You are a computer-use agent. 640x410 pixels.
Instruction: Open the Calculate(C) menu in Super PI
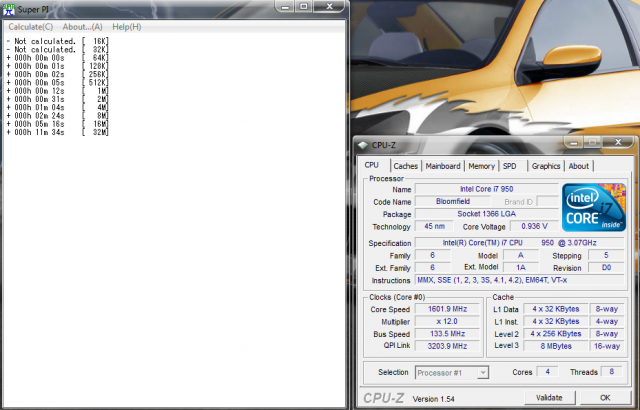pos(31,27)
